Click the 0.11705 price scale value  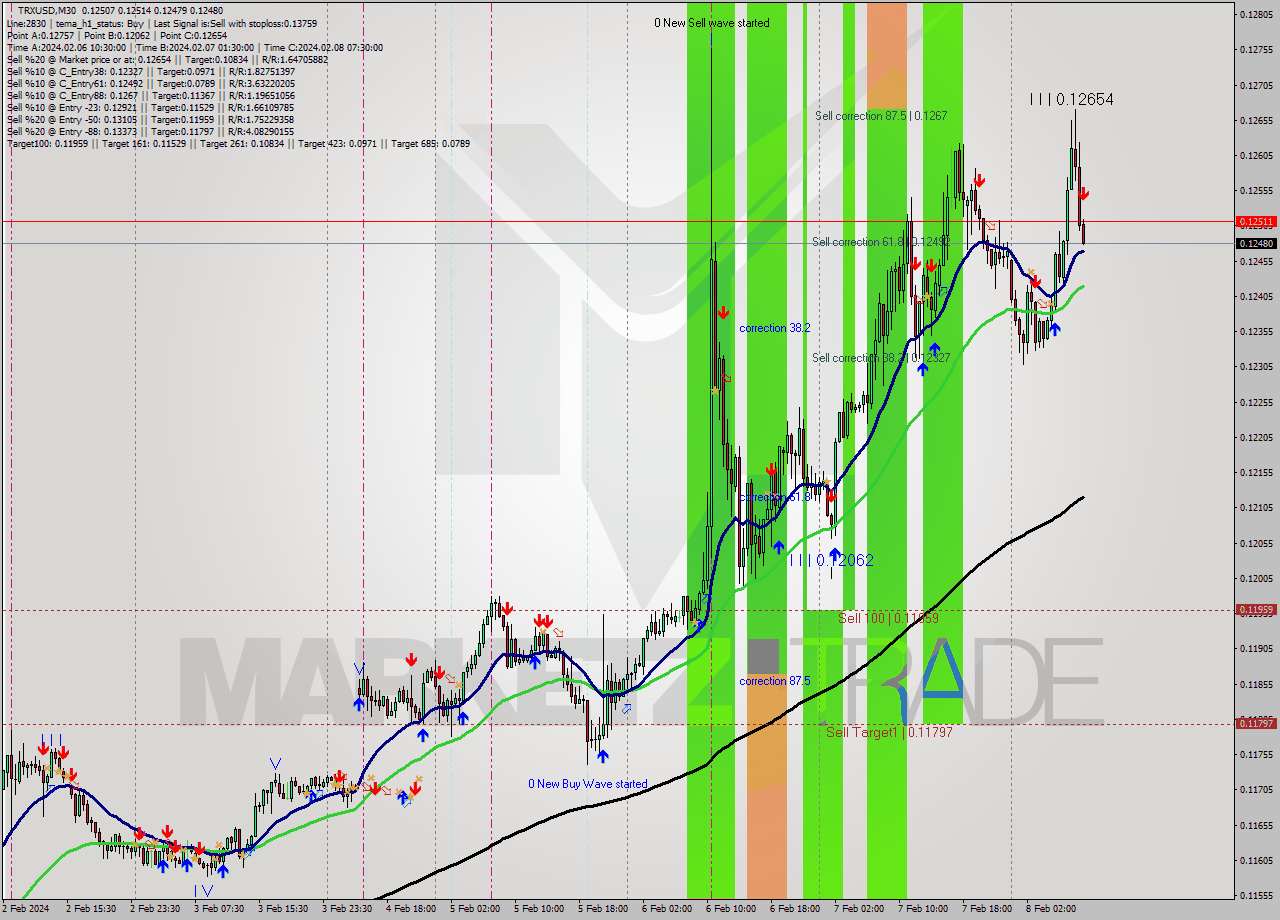click(1256, 789)
